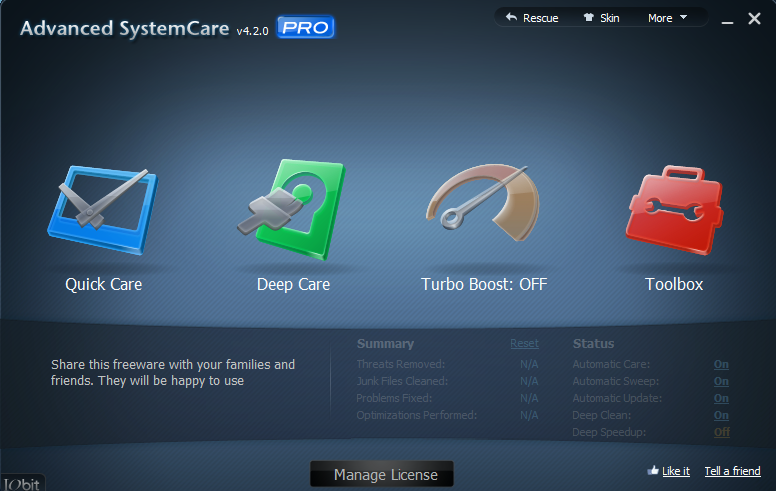Select the Toolbox label

(674, 284)
